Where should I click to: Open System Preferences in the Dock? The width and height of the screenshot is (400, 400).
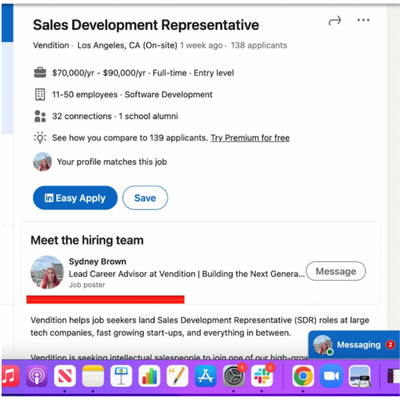233,376
